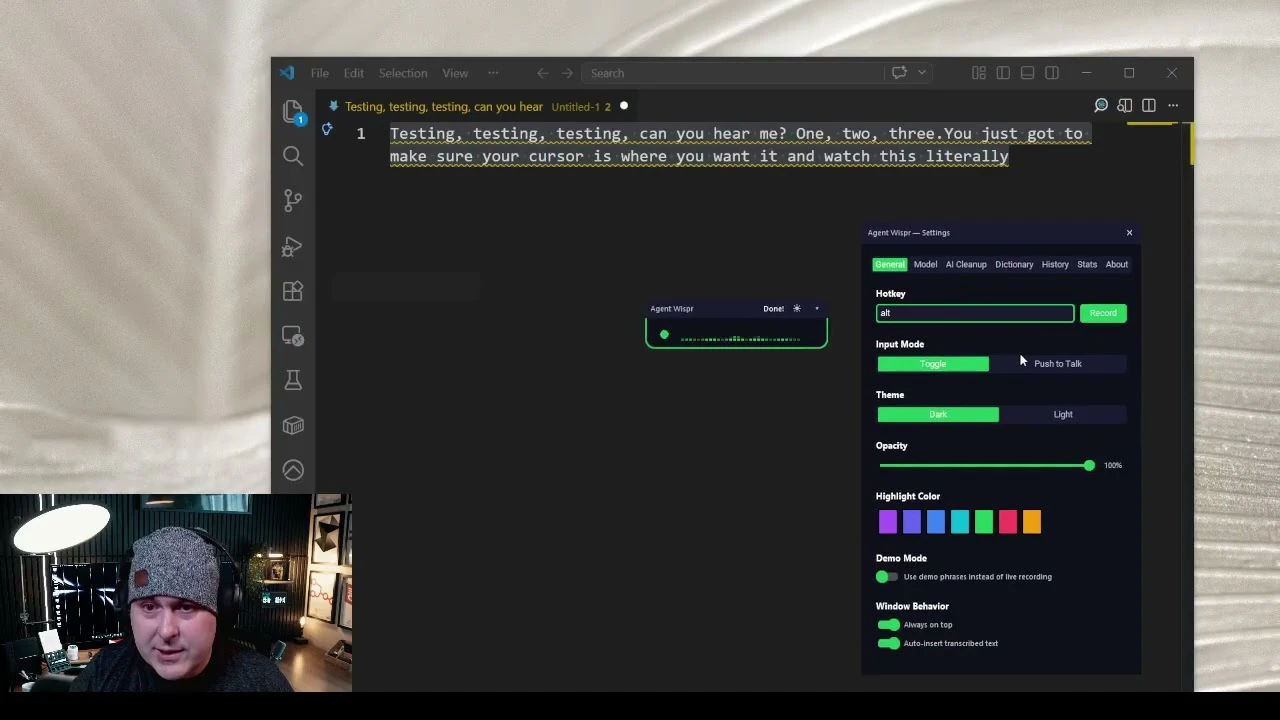Click the unsaved dot on Untitled-1 tab
1280x720 pixels.
click(x=624, y=106)
